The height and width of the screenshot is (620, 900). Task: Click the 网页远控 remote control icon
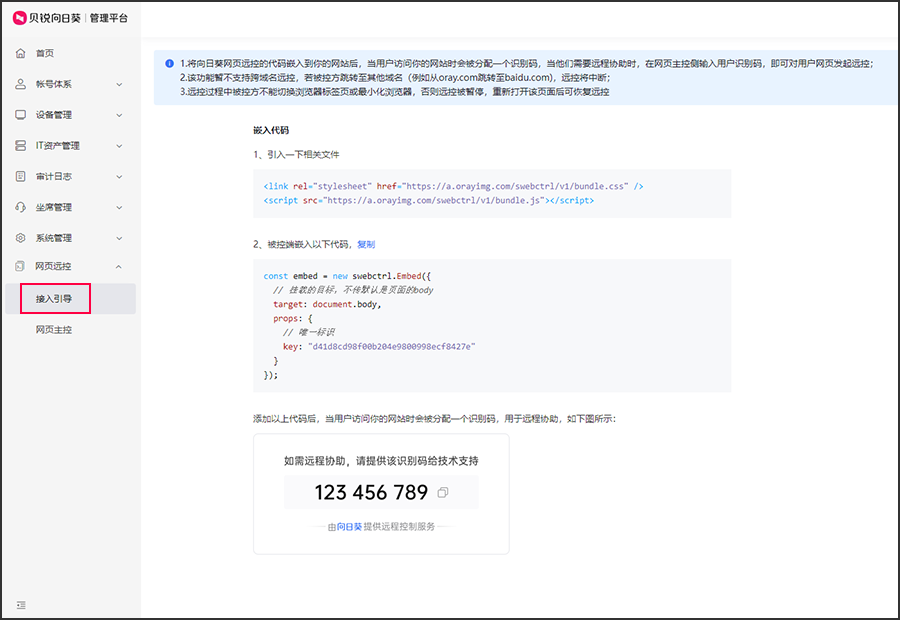tap(22, 266)
